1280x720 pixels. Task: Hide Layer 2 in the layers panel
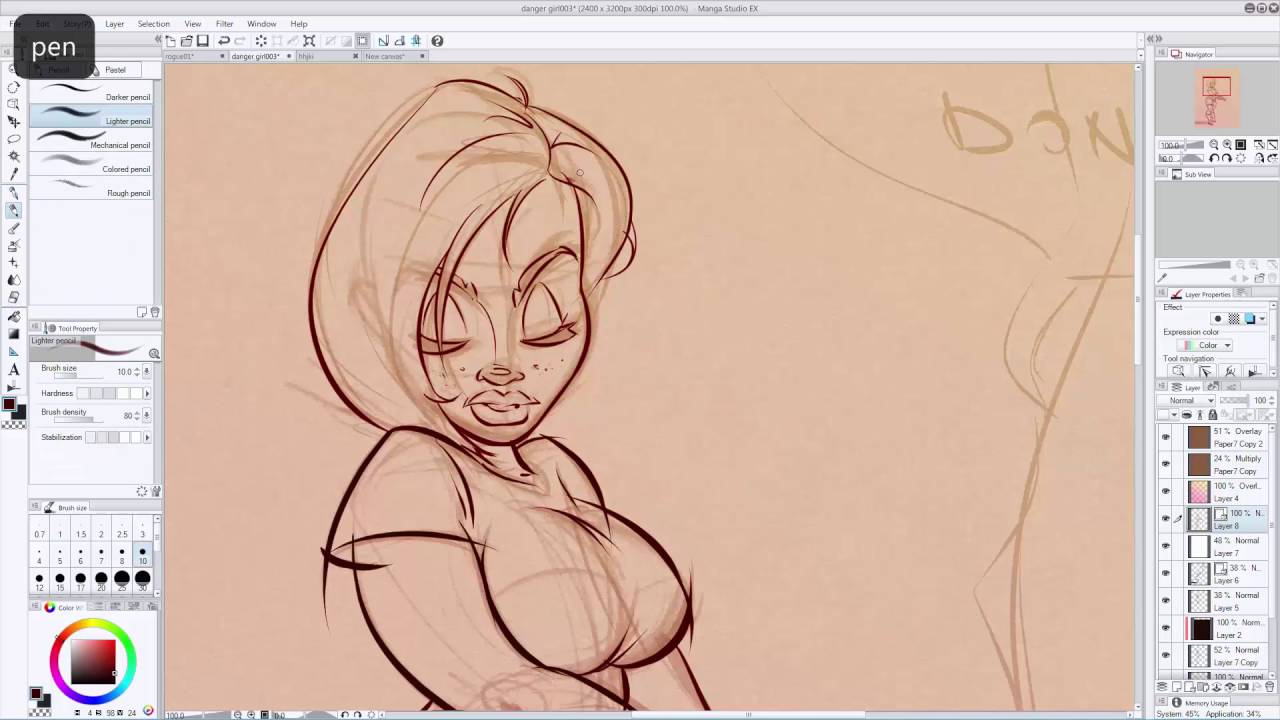(1165, 628)
